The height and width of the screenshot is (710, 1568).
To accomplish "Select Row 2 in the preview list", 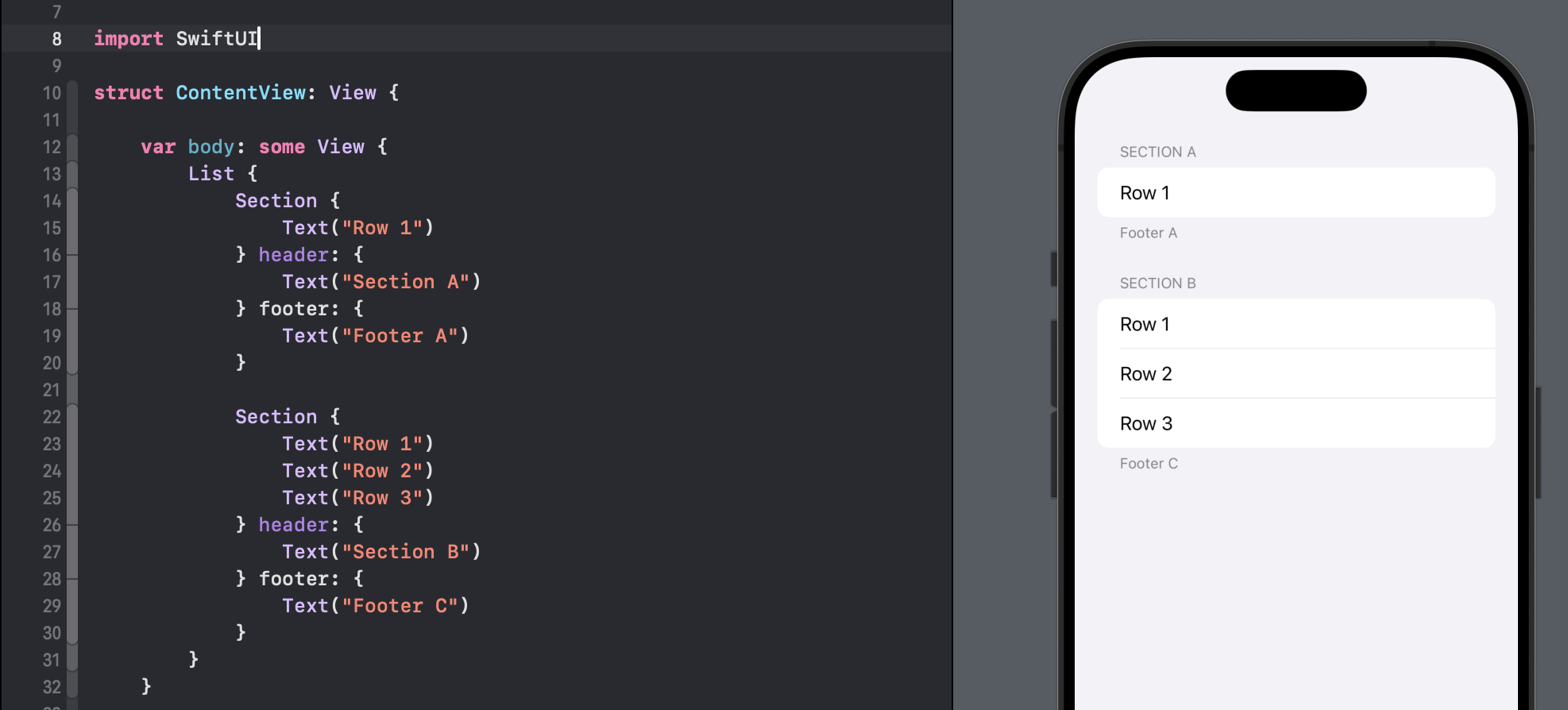I will coord(1295,374).
